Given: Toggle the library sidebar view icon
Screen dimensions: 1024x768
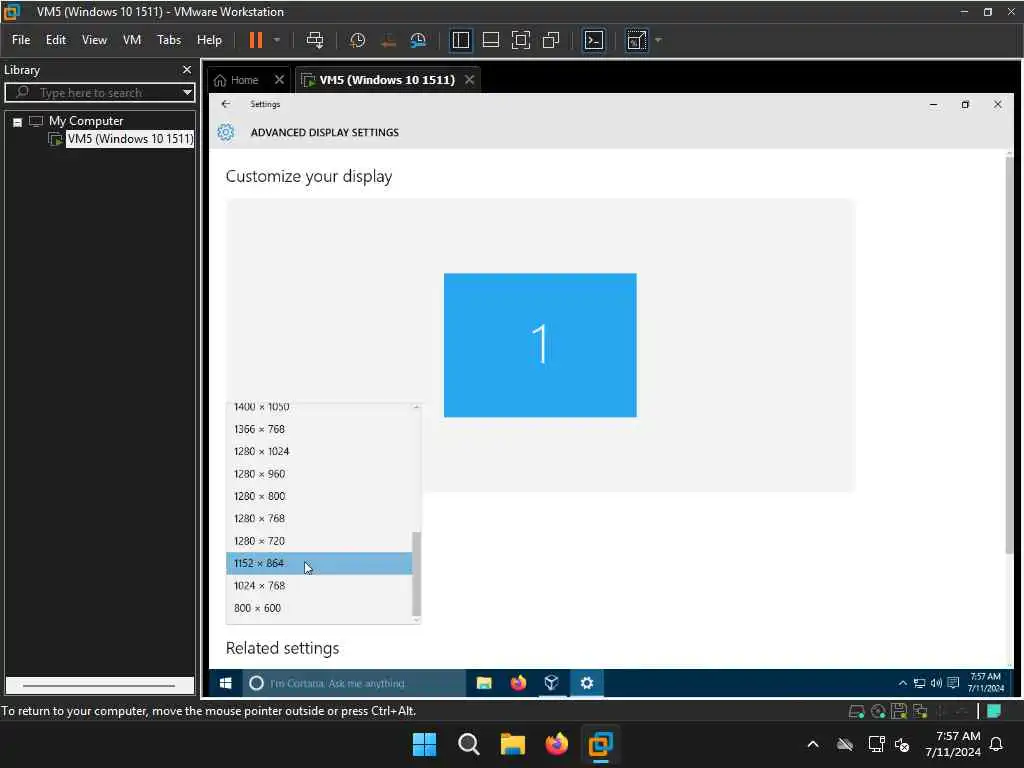Looking at the screenshot, I should 460,40.
